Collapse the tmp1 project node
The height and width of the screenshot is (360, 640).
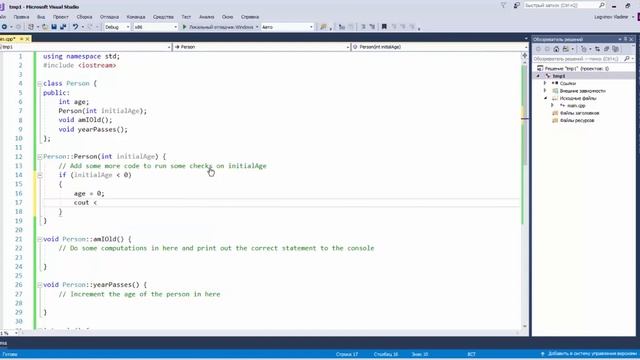[x=538, y=76]
